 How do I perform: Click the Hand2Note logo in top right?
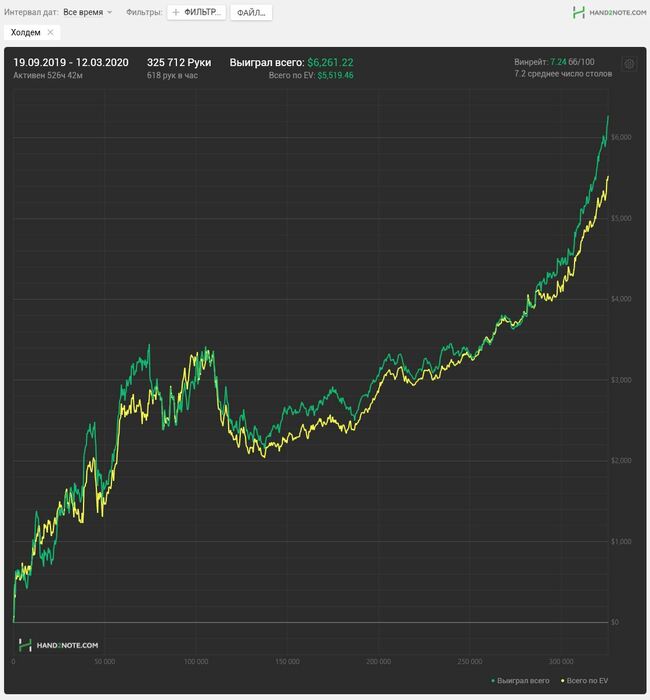click(609, 12)
